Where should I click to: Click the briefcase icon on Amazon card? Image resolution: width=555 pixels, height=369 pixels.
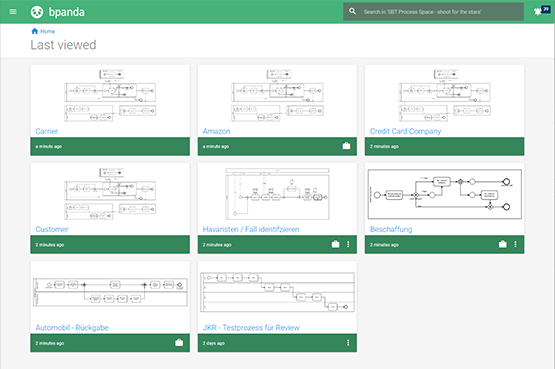tap(346, 146)
